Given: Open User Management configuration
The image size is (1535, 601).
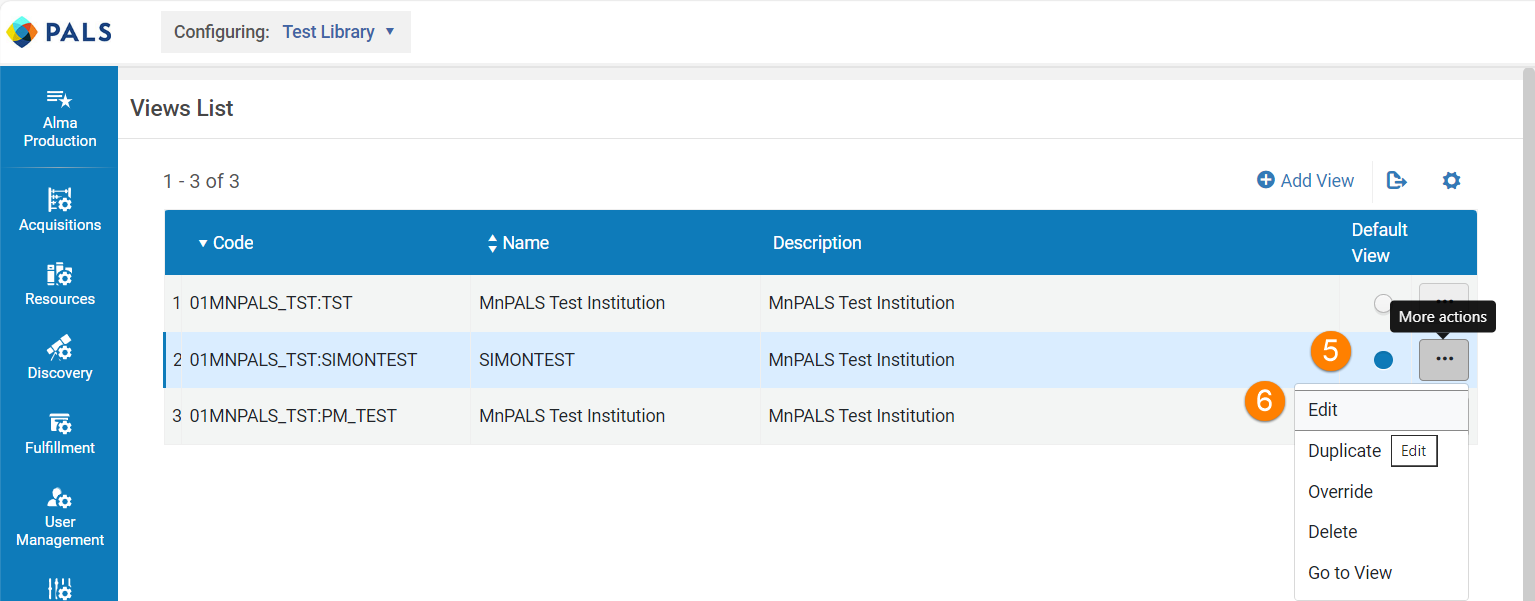Looking at the screenshot, I should (x=60, y=517).
